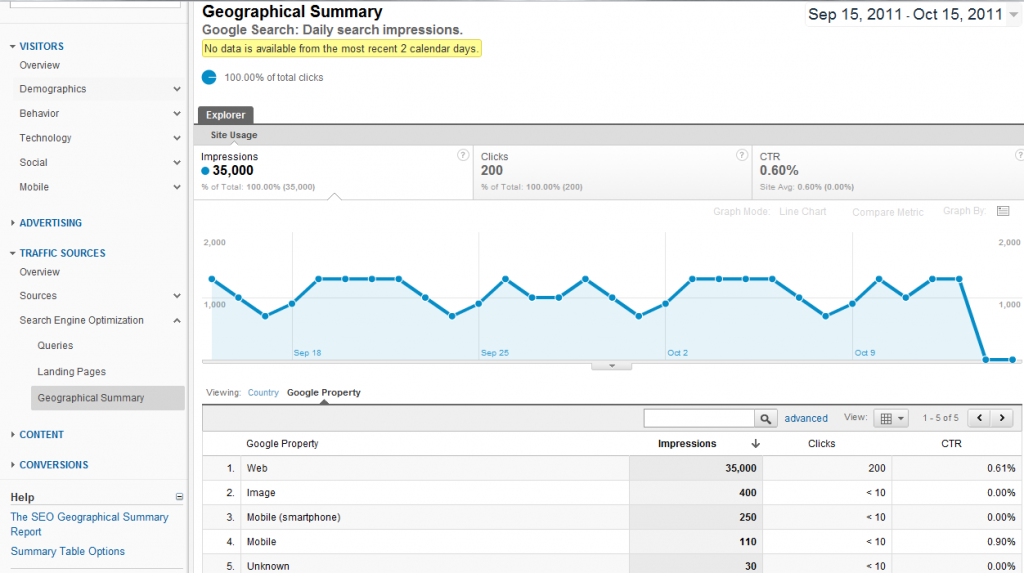Viewport: 1024px width, 573px height.
Task: Sort table by CTR column header
Action: pos(951,444)
